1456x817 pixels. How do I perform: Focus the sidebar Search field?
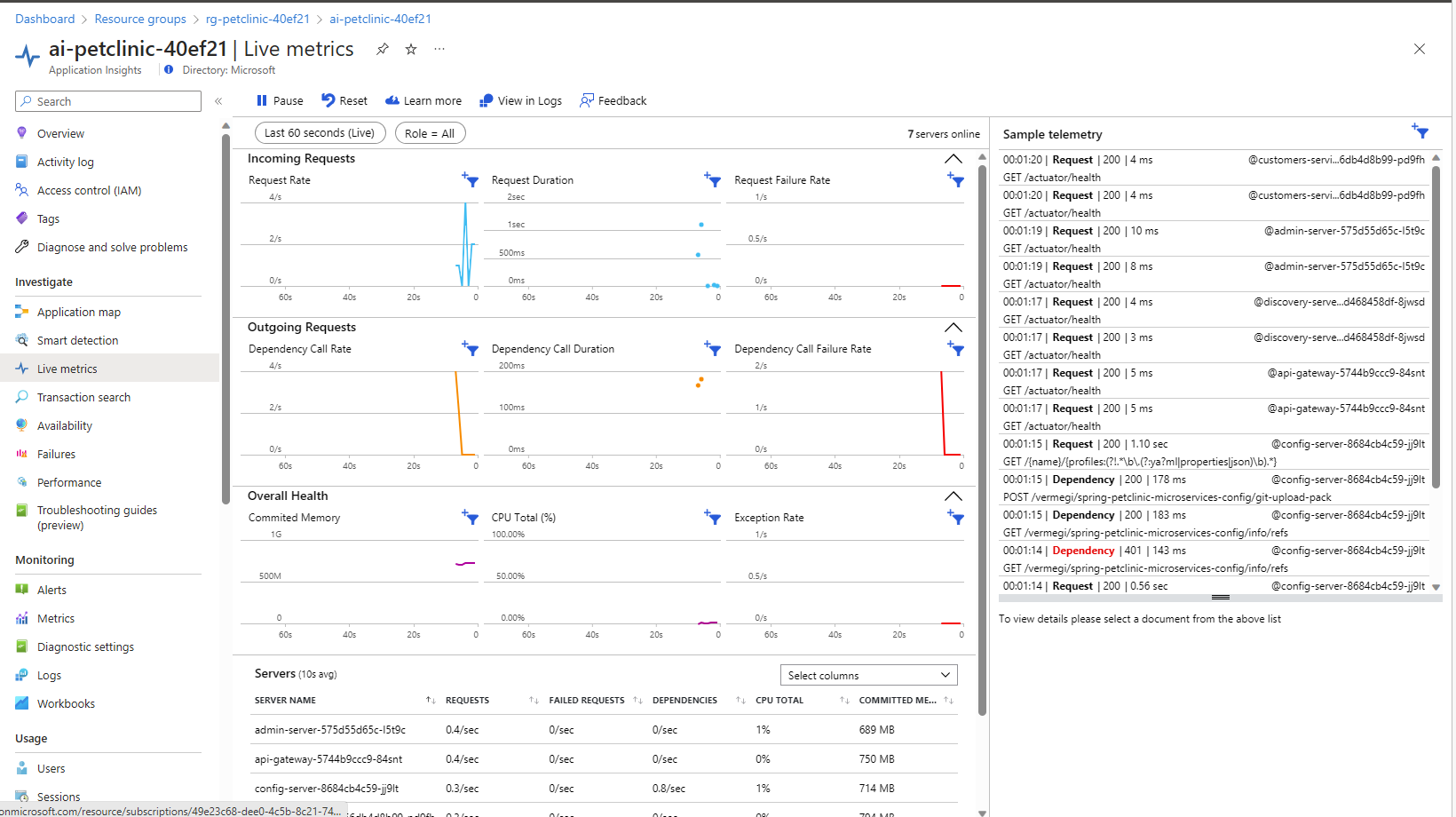tap(108, 101)
